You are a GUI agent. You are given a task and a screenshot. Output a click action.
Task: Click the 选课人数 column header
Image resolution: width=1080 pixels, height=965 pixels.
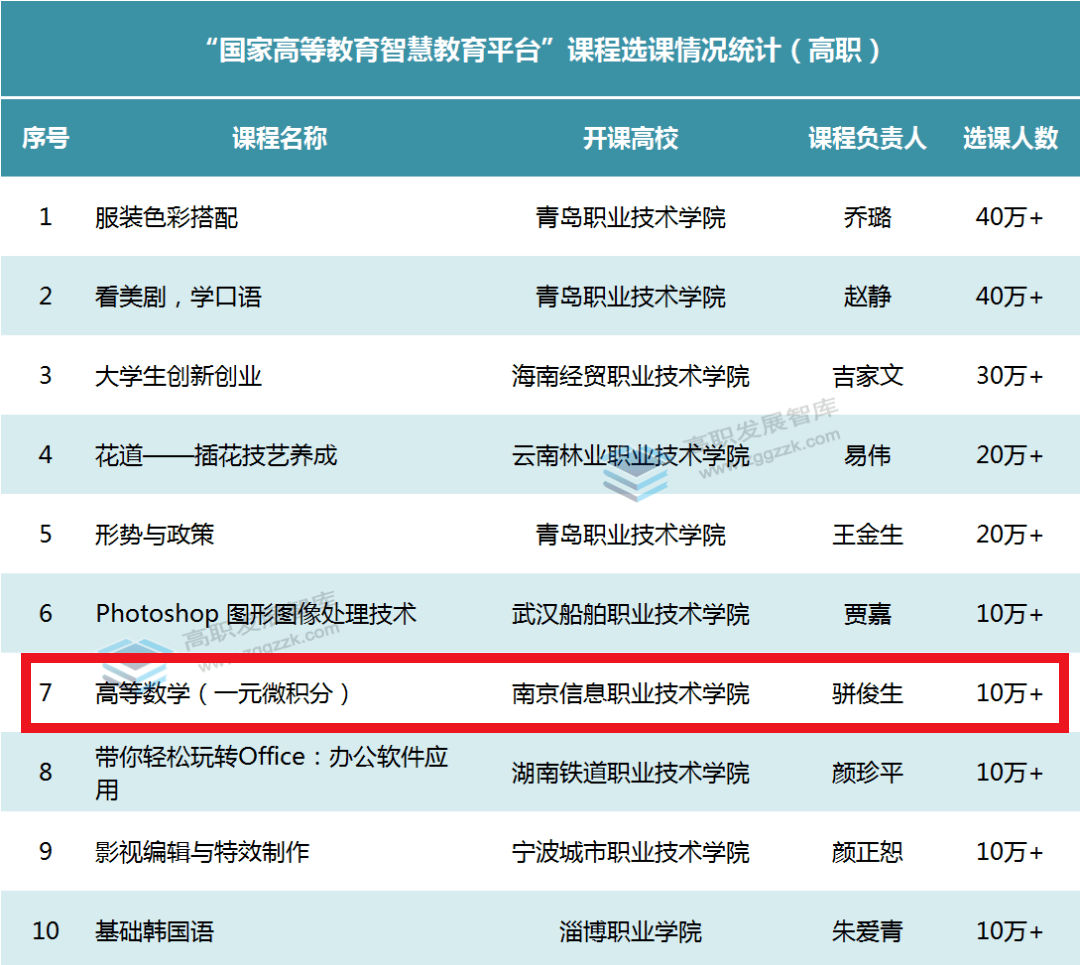[x=1010, y=138]
